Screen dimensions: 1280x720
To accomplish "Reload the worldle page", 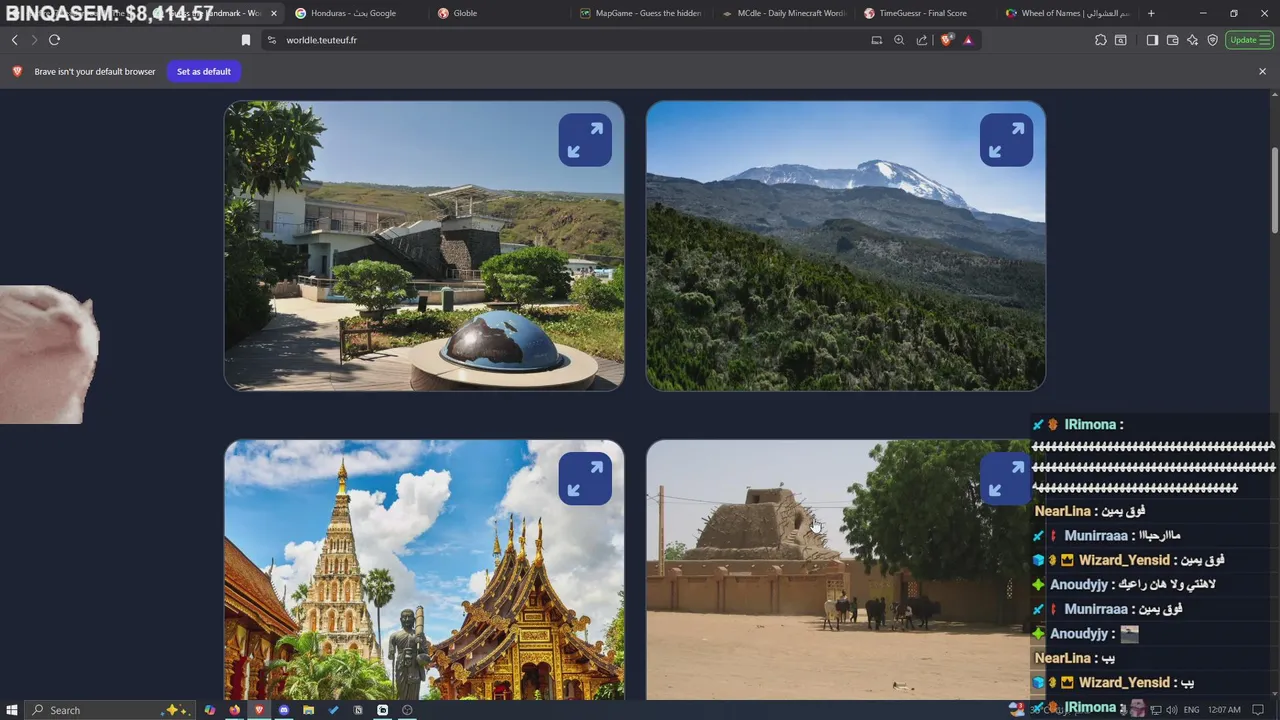I will coord(54,40).
